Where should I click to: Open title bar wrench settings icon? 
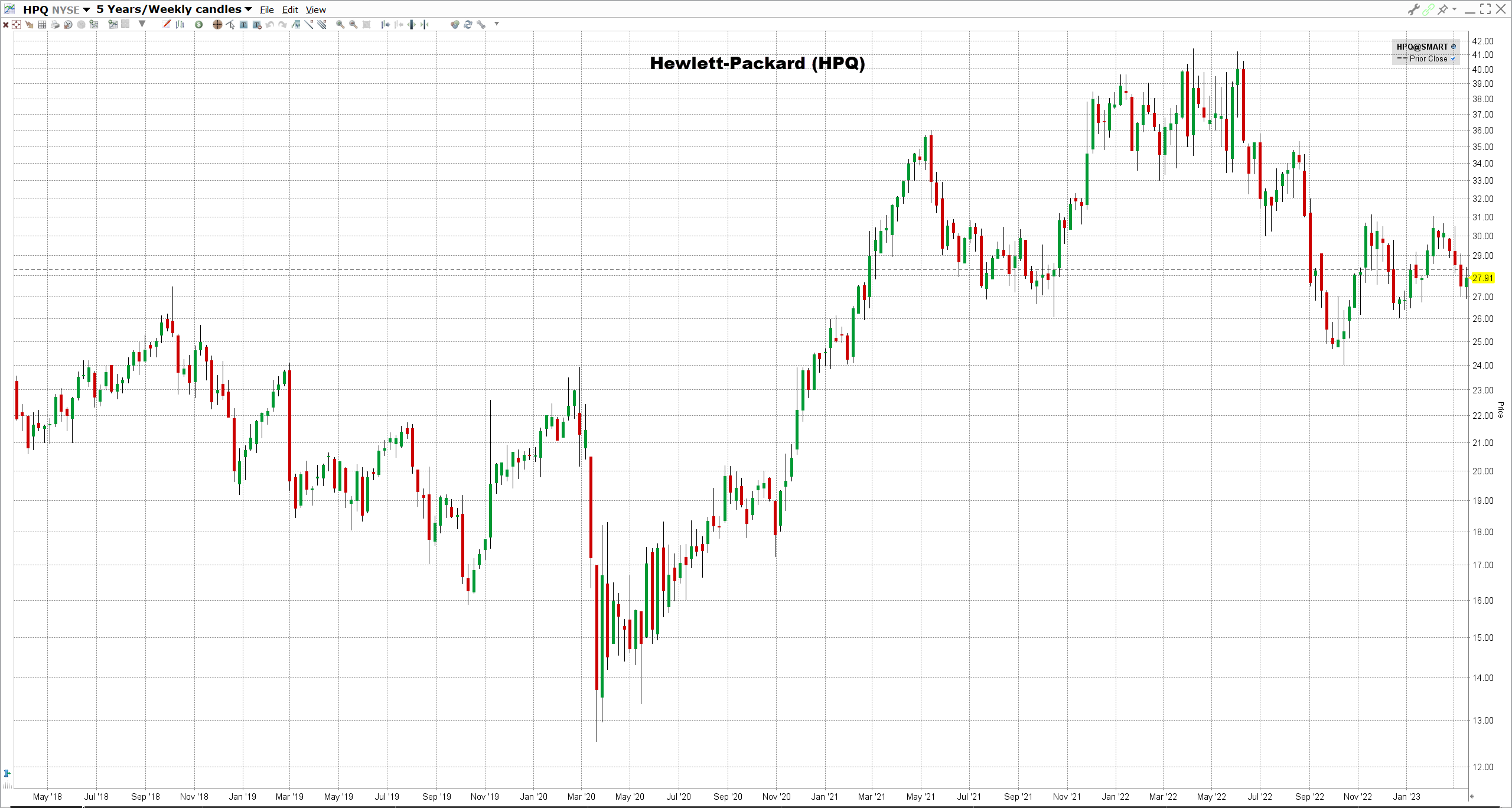point(1413,9)
